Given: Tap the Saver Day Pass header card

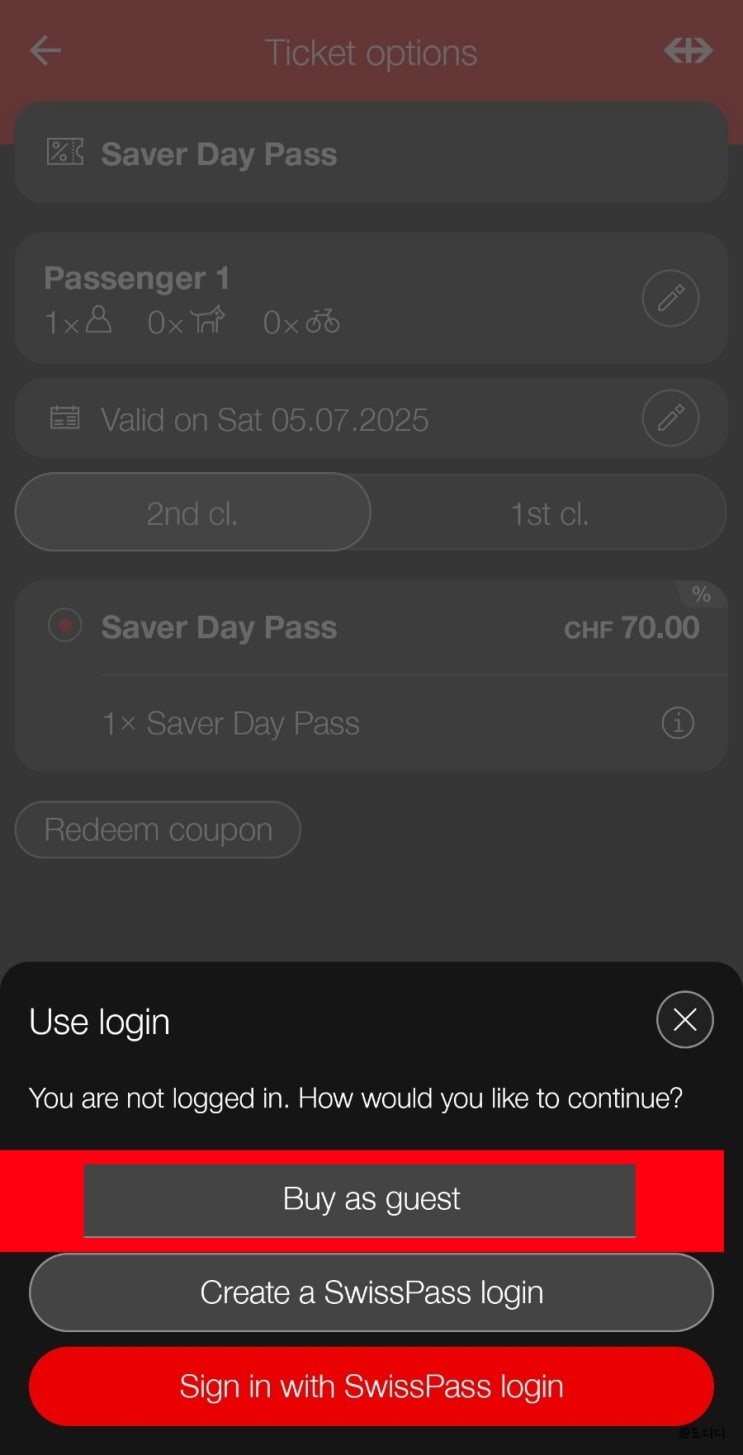Looking at the screenshot, I should click(371, 153).
